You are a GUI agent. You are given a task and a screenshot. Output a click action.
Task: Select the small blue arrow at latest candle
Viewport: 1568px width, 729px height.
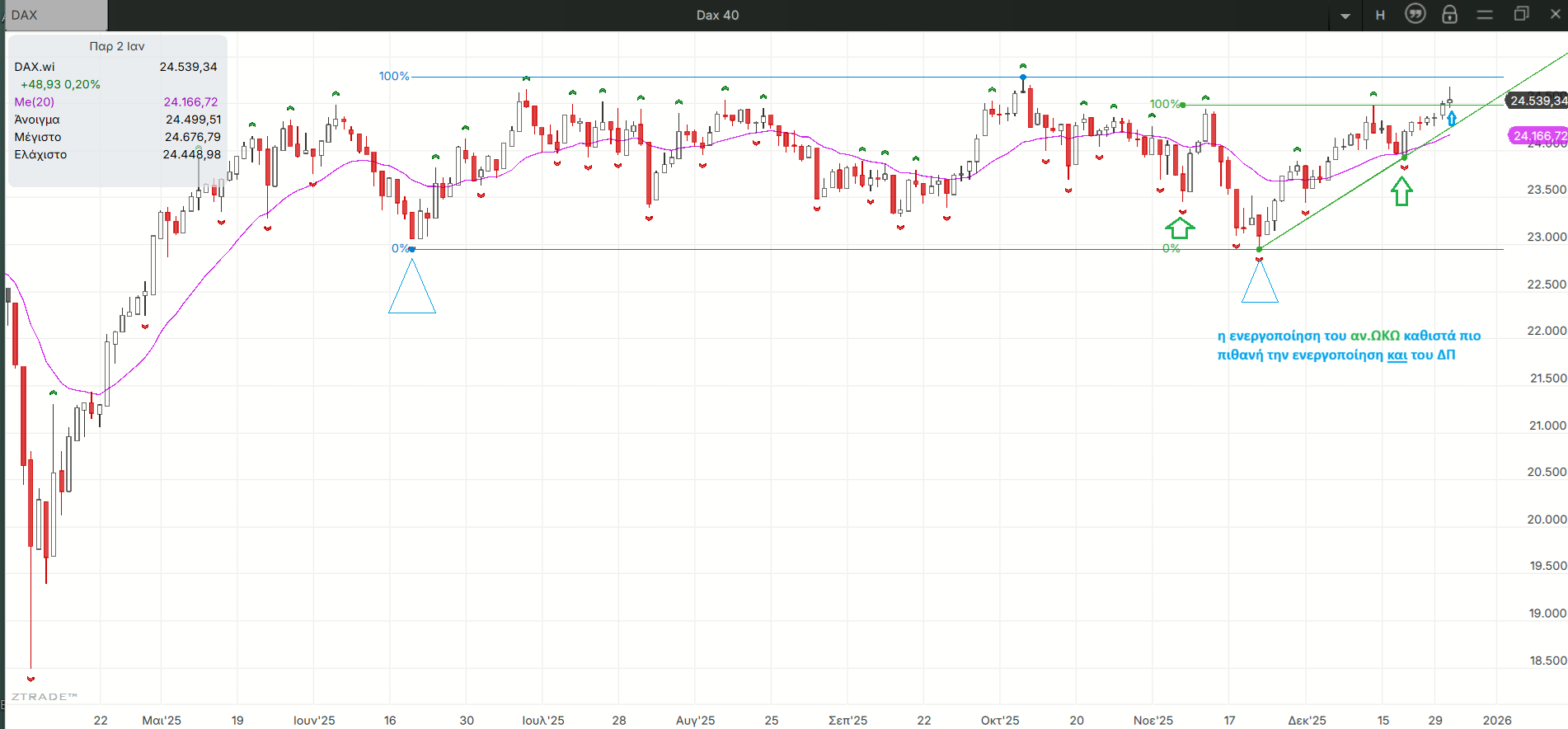click(1452, 119)
